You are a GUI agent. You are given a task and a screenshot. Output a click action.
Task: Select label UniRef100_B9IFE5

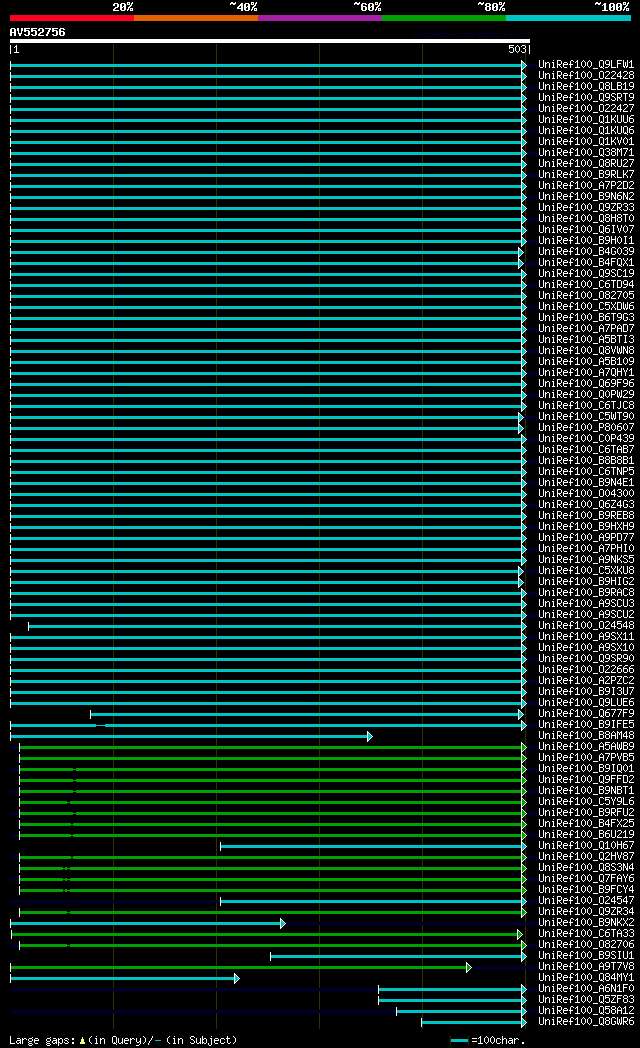[x=586, y=725]
